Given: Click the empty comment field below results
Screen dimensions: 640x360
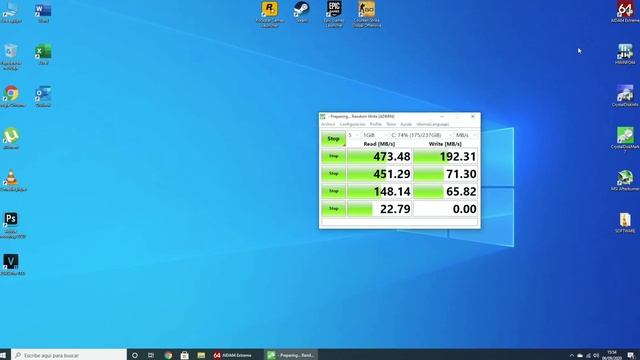Looking at the screenshot, I should tap(400, 222).
